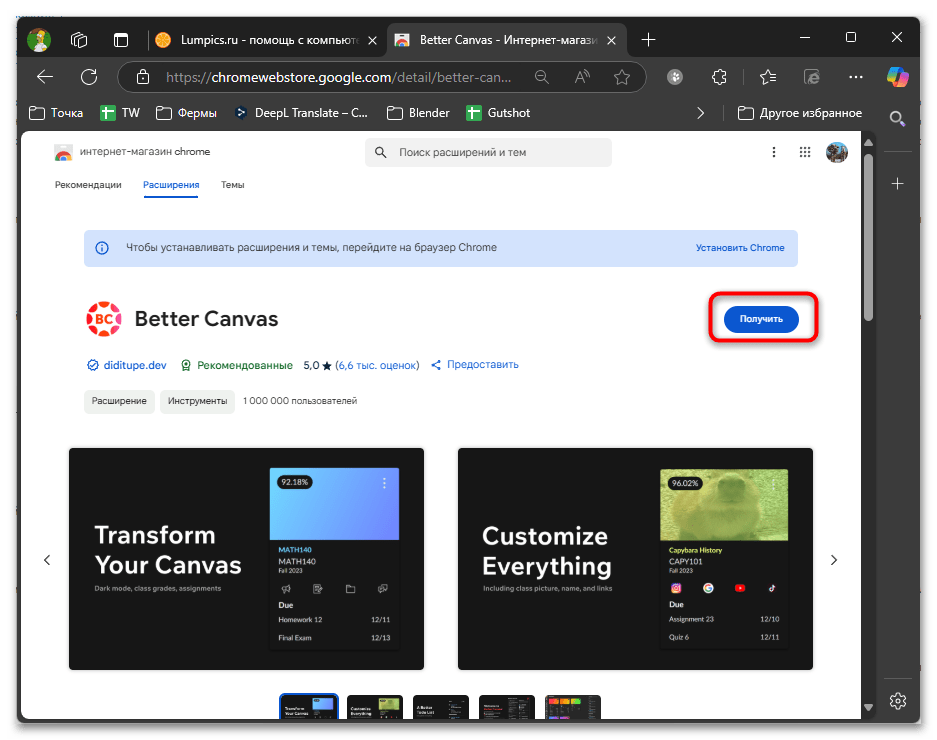937x740 pixels.
Task: Click the address bar URL
Action: pyautogui.click(x=338, y=77)
